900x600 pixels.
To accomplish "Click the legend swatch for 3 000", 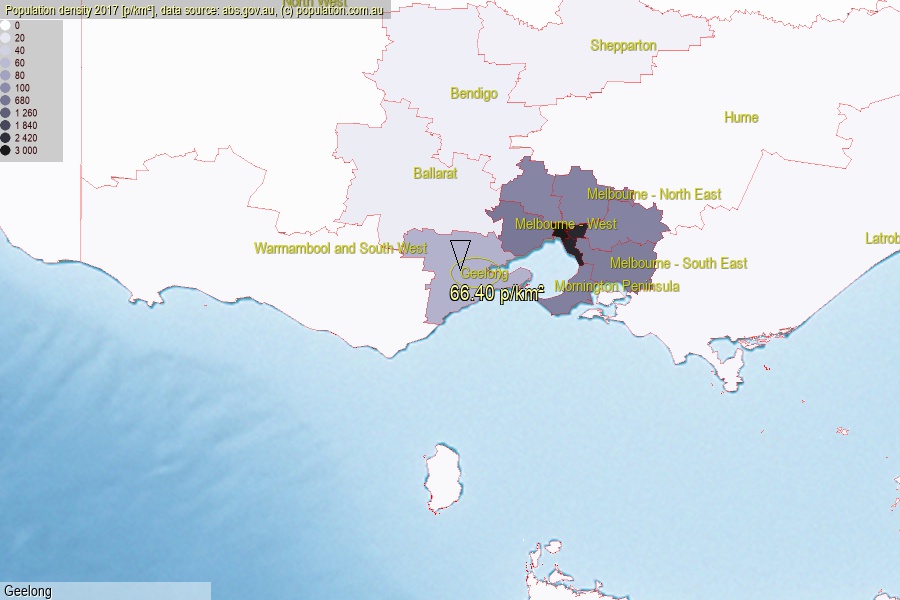I will 5,150.
